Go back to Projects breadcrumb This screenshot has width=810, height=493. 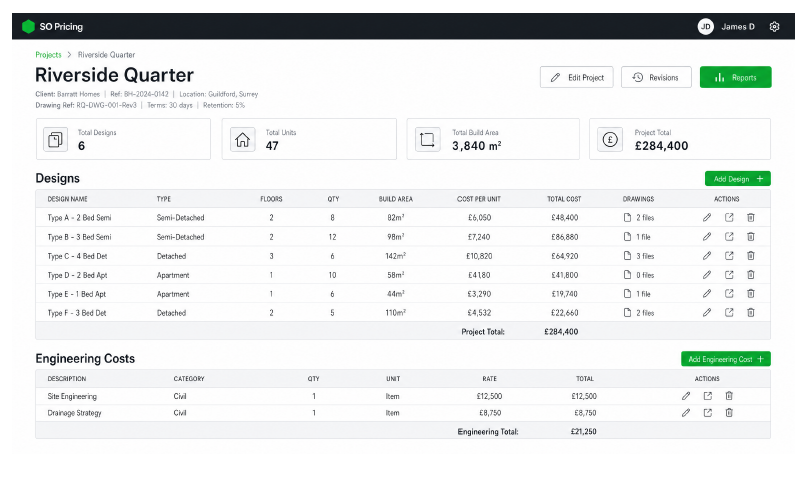coord(48,55)
